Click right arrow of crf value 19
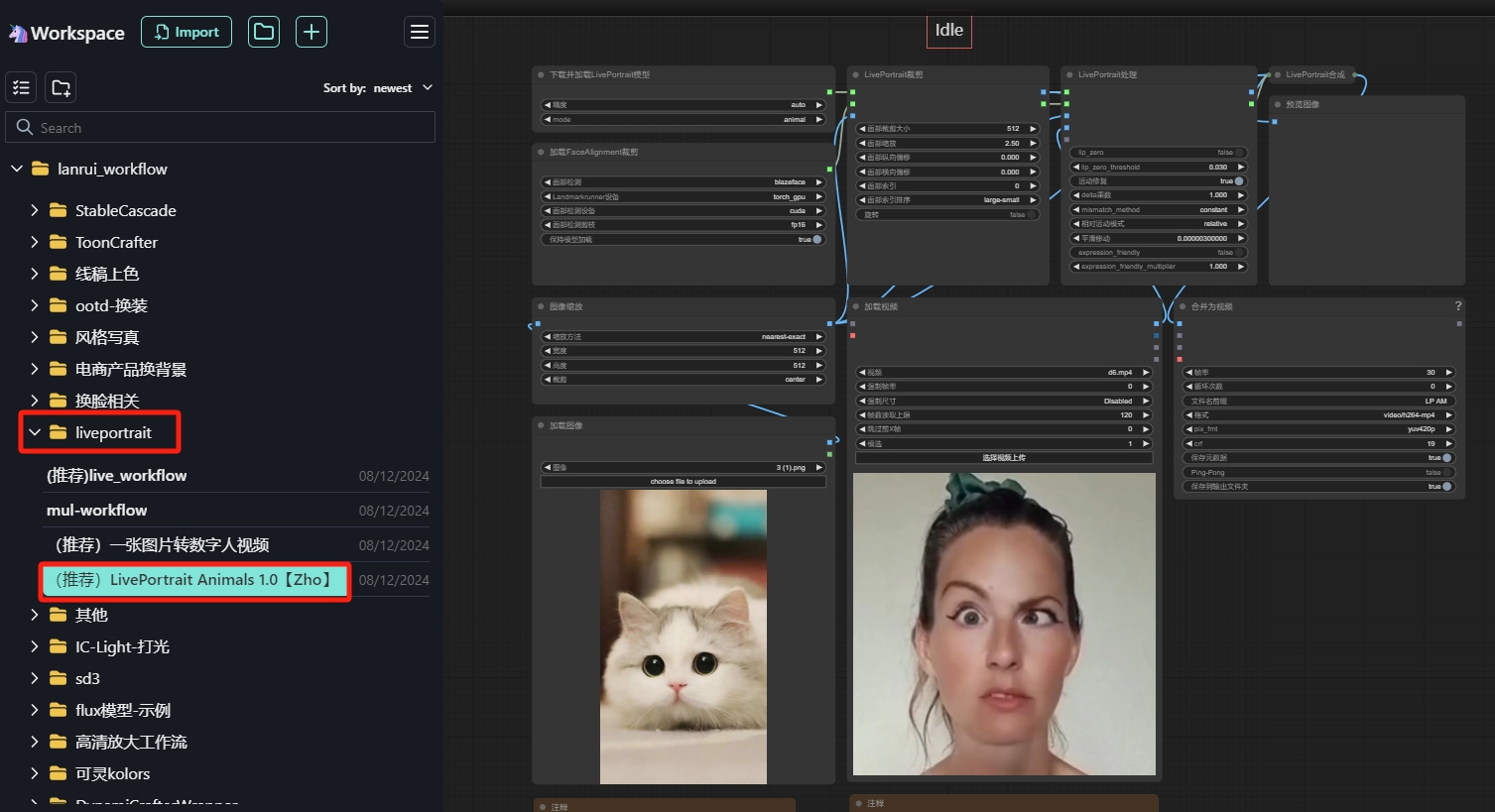Image resolution: width=1495 pixels, height=812 pixels. (1448, 443)
